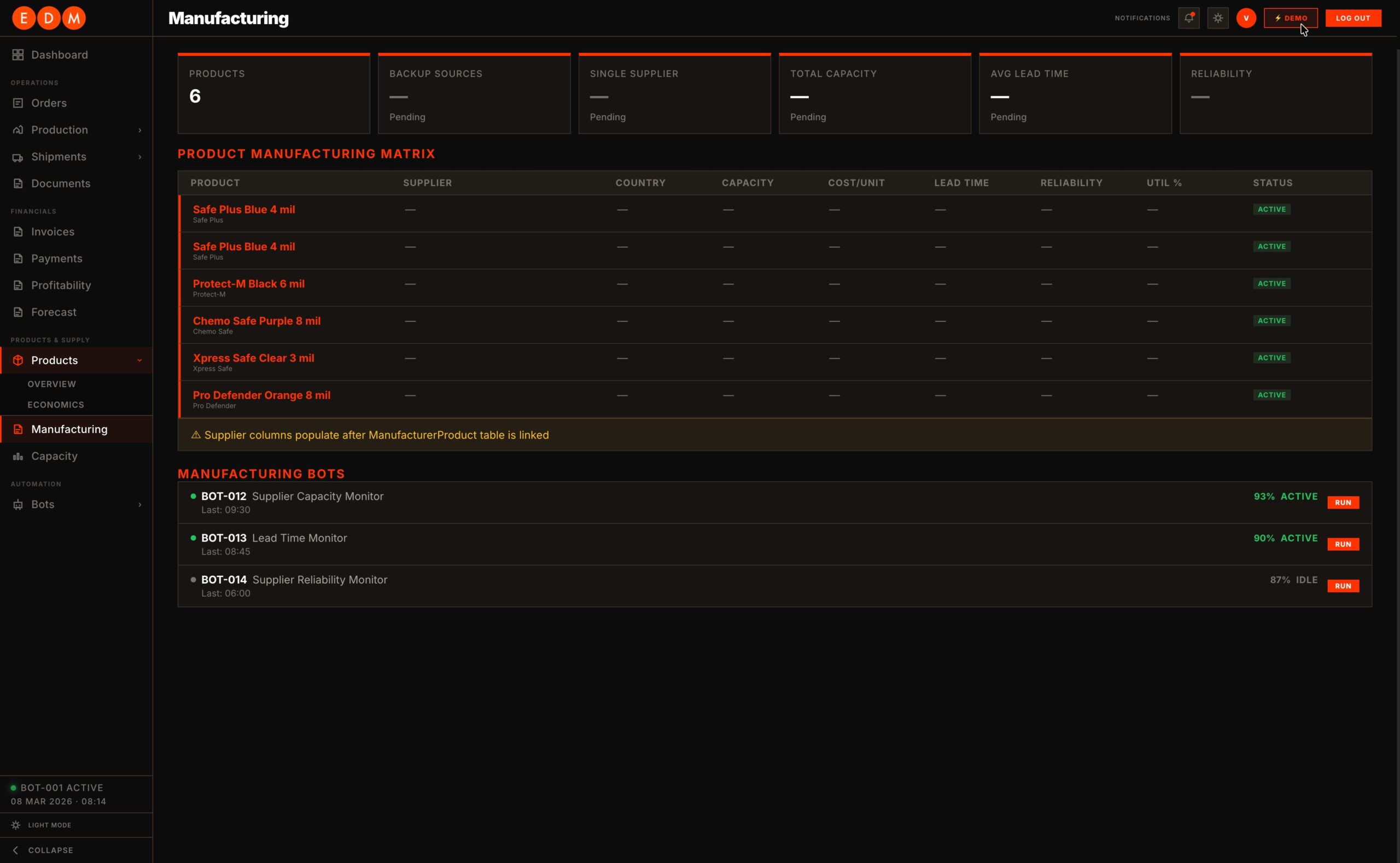Click the Status column header
The image size is (1400, 863).
click(1273, 183)
